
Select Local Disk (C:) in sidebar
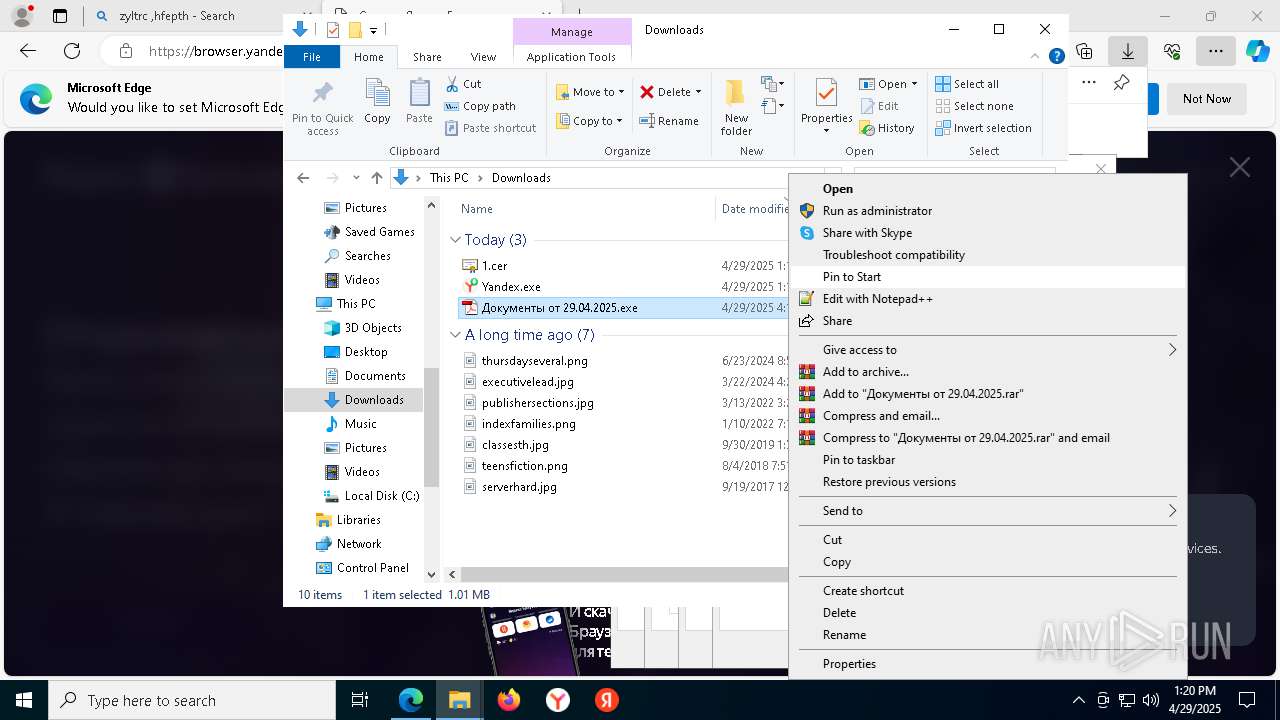coord(371,496)
